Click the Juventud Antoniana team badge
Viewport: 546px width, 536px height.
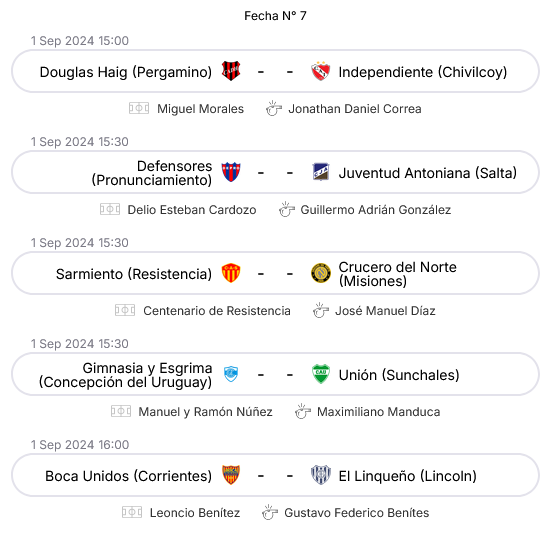pos(321,172)
